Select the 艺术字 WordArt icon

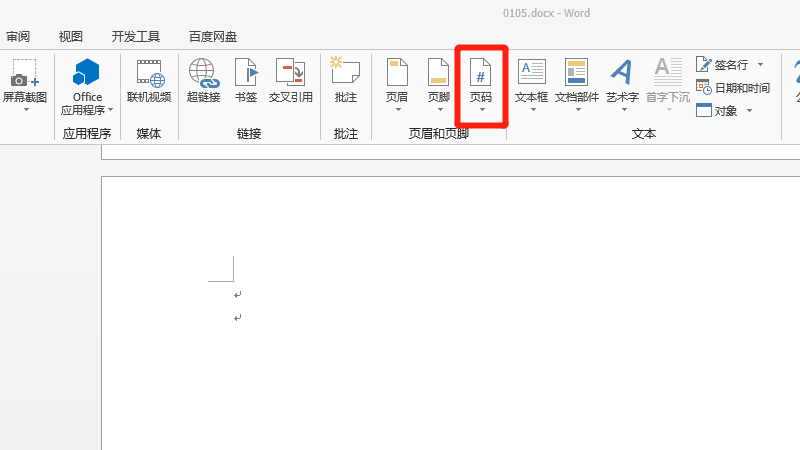point(622,74)
